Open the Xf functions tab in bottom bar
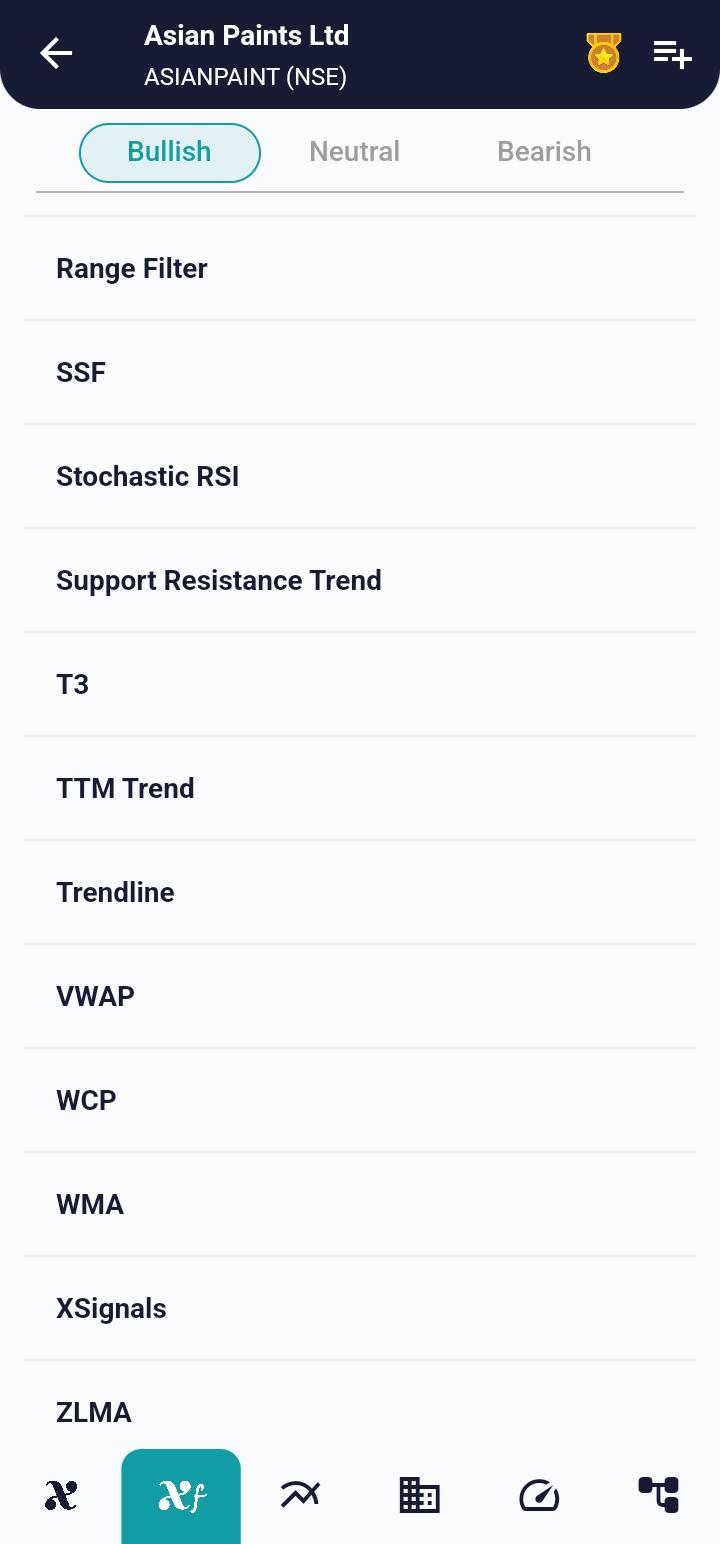This screenshot has width=720, height=1544. (x=180, y=1494)
